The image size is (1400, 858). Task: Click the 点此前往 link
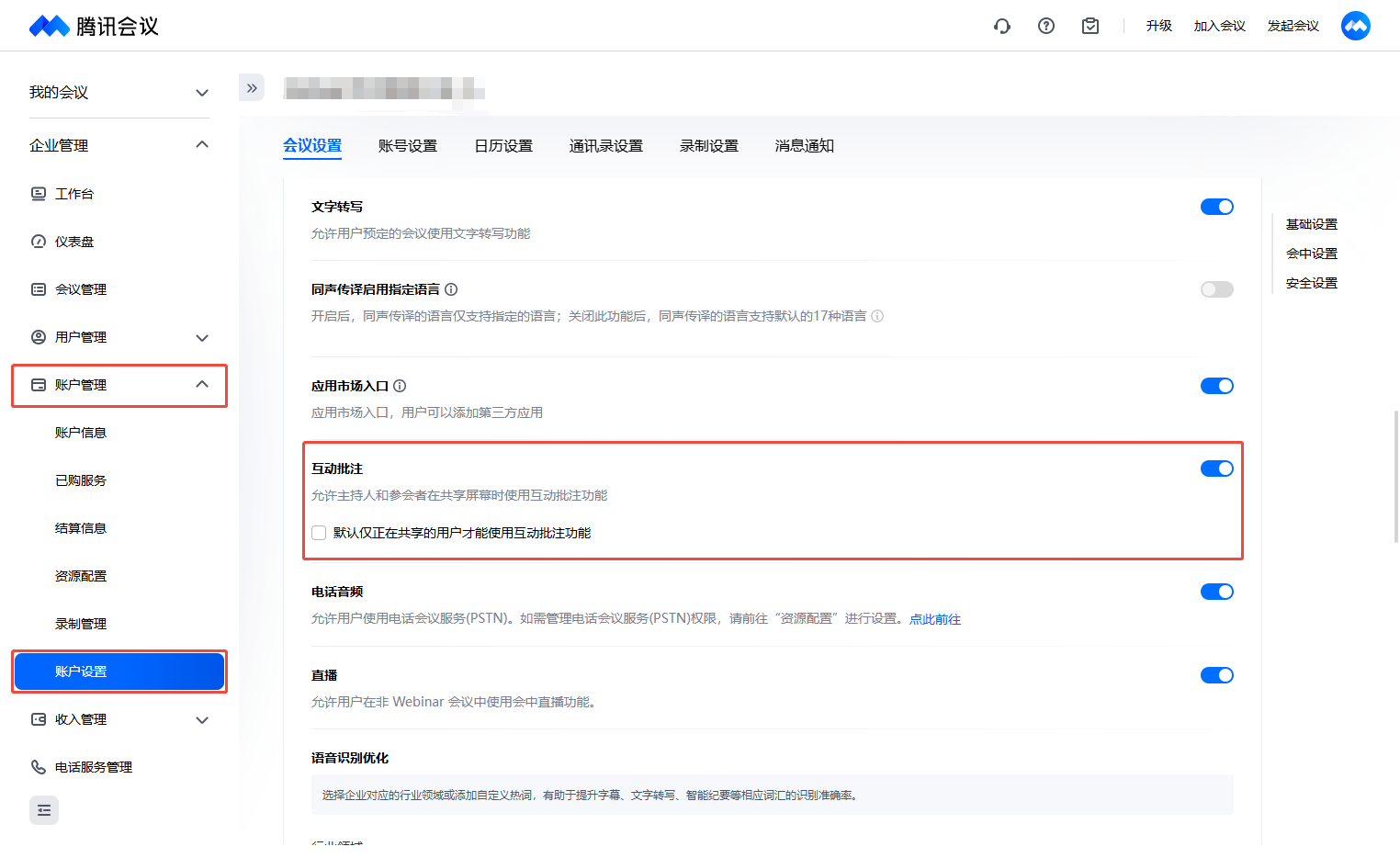coord(934,619)
